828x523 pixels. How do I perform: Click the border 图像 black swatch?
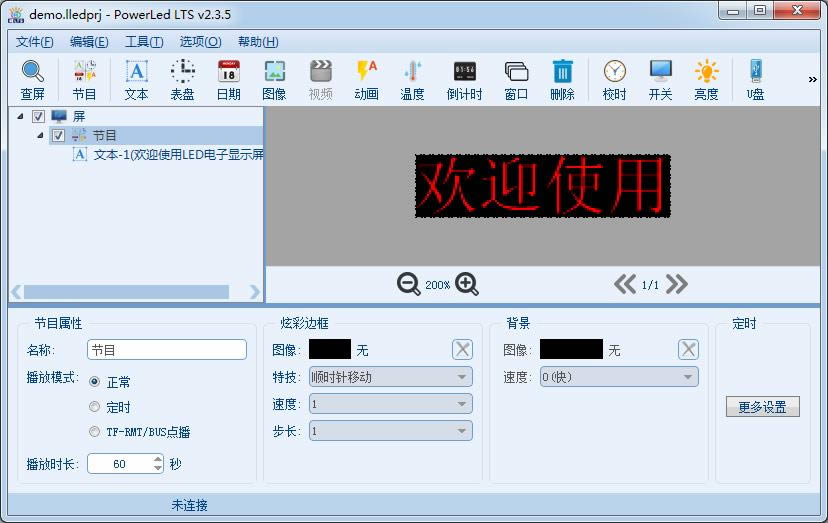pyautogui.click(x=330, y=349)
